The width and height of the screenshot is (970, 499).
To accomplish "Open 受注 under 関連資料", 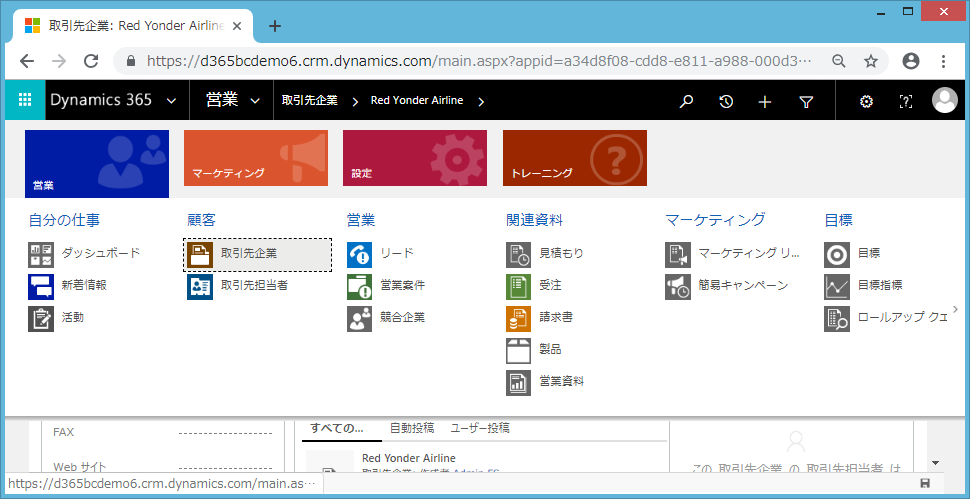I will 534,286.
